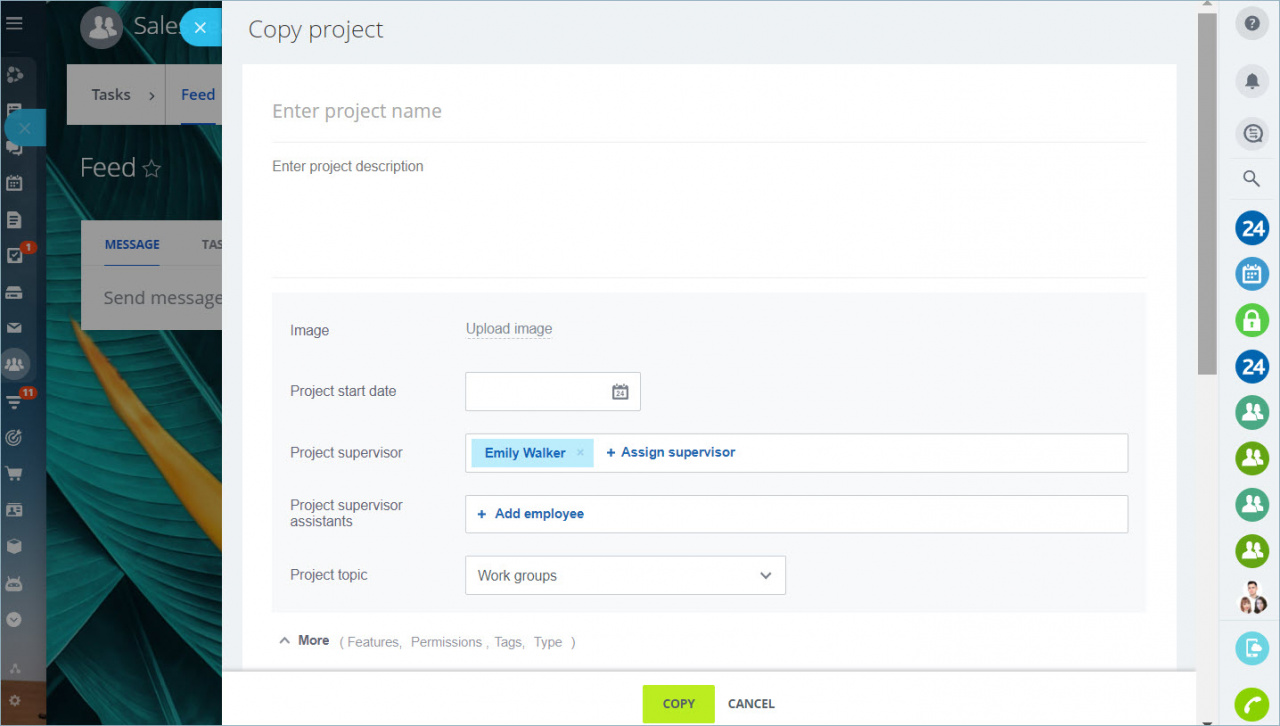Click the Project start date field
The width and height of the screenshot is (1280, 726).
(553, 392)
